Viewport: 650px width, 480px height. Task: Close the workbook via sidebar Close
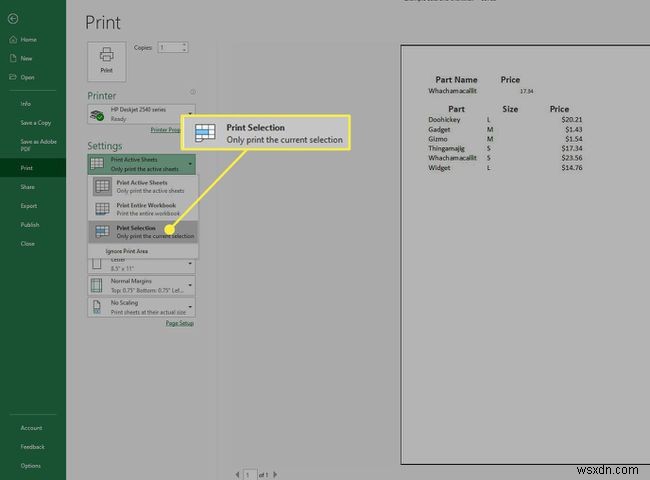click(x=27, y=244)
